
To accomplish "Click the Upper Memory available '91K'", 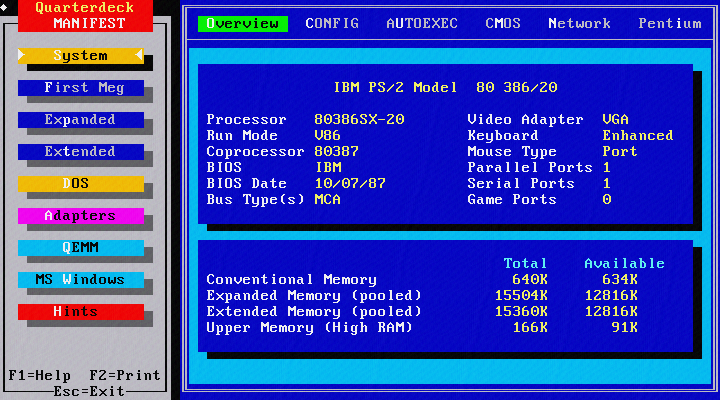I will pyautogui.click(x=624, y=328).
